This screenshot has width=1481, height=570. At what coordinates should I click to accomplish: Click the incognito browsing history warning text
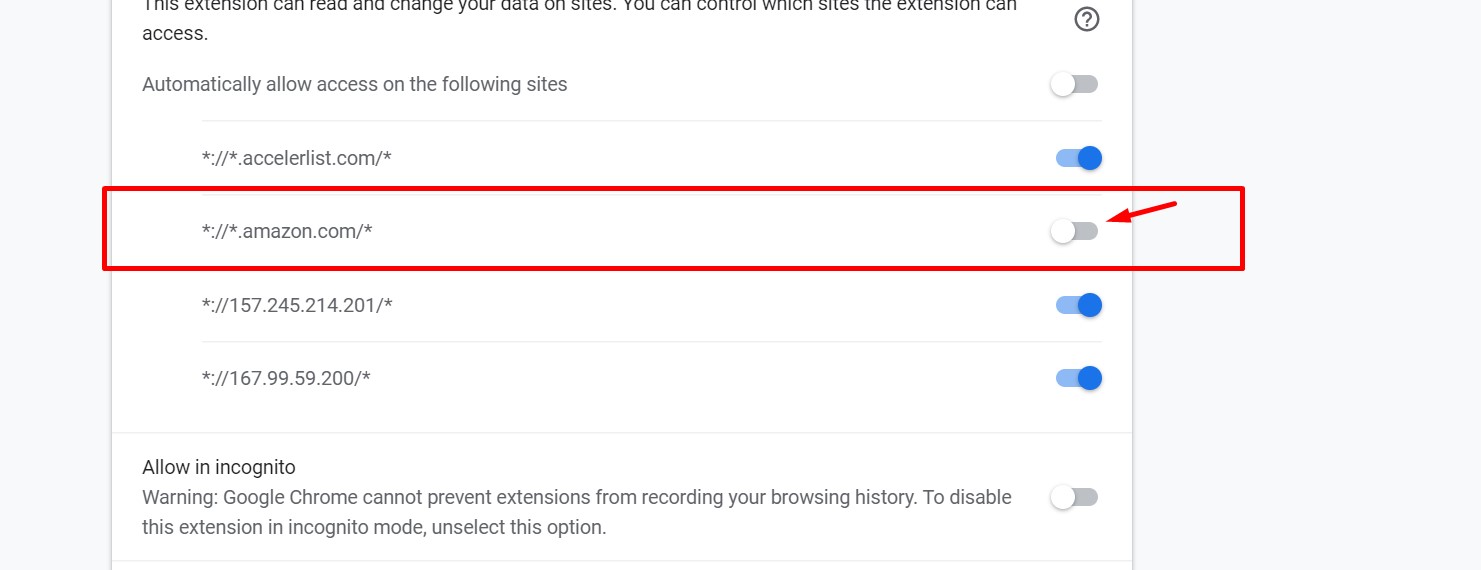coord(577,512)
